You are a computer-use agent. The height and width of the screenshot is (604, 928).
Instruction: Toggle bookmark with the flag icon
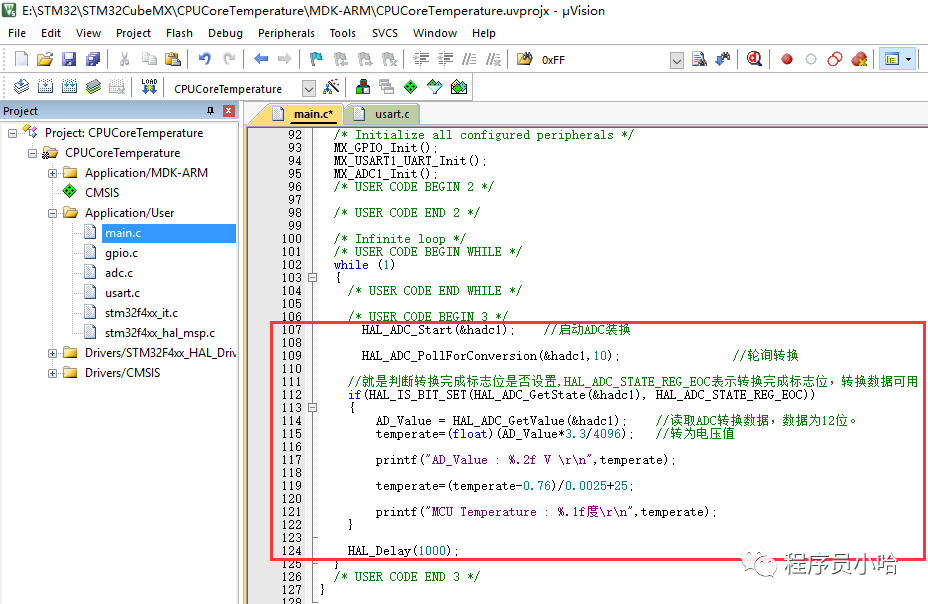pyautogui.click(x=315, y=60)
